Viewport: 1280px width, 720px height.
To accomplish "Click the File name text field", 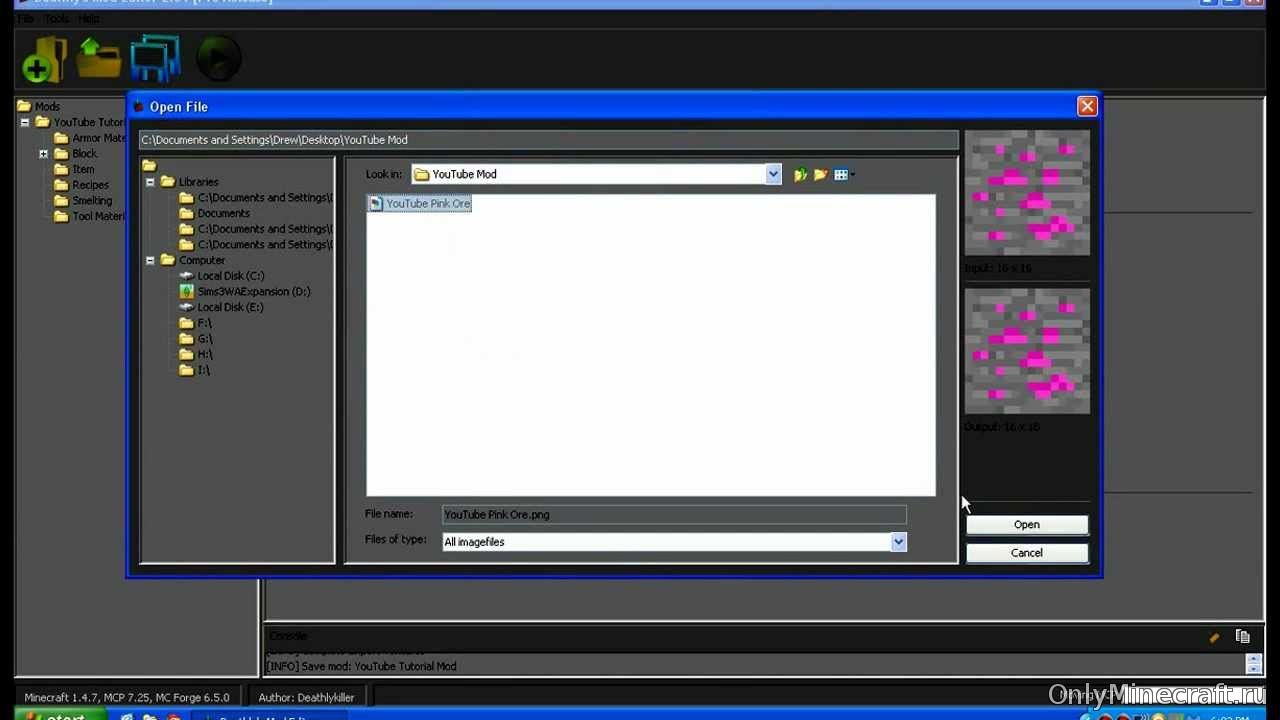I will coord(673,515).
